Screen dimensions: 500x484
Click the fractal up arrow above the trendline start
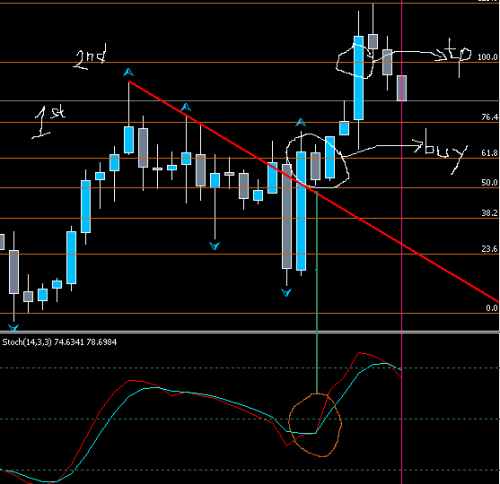coord(128,72)
